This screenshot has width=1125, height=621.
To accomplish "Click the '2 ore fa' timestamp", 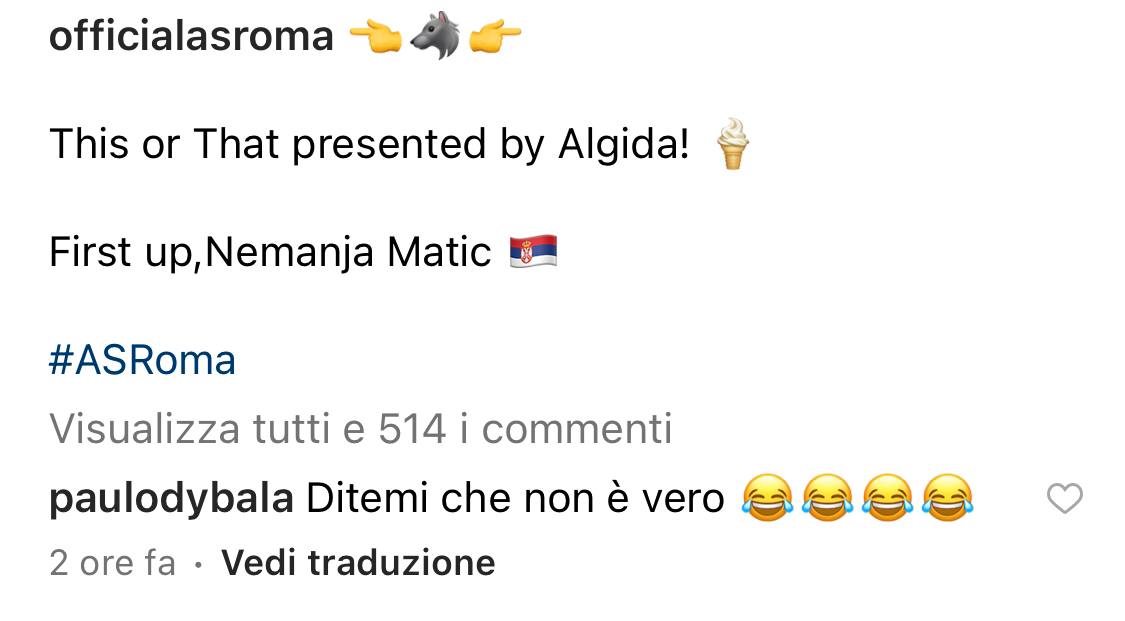I will (113, 563).
